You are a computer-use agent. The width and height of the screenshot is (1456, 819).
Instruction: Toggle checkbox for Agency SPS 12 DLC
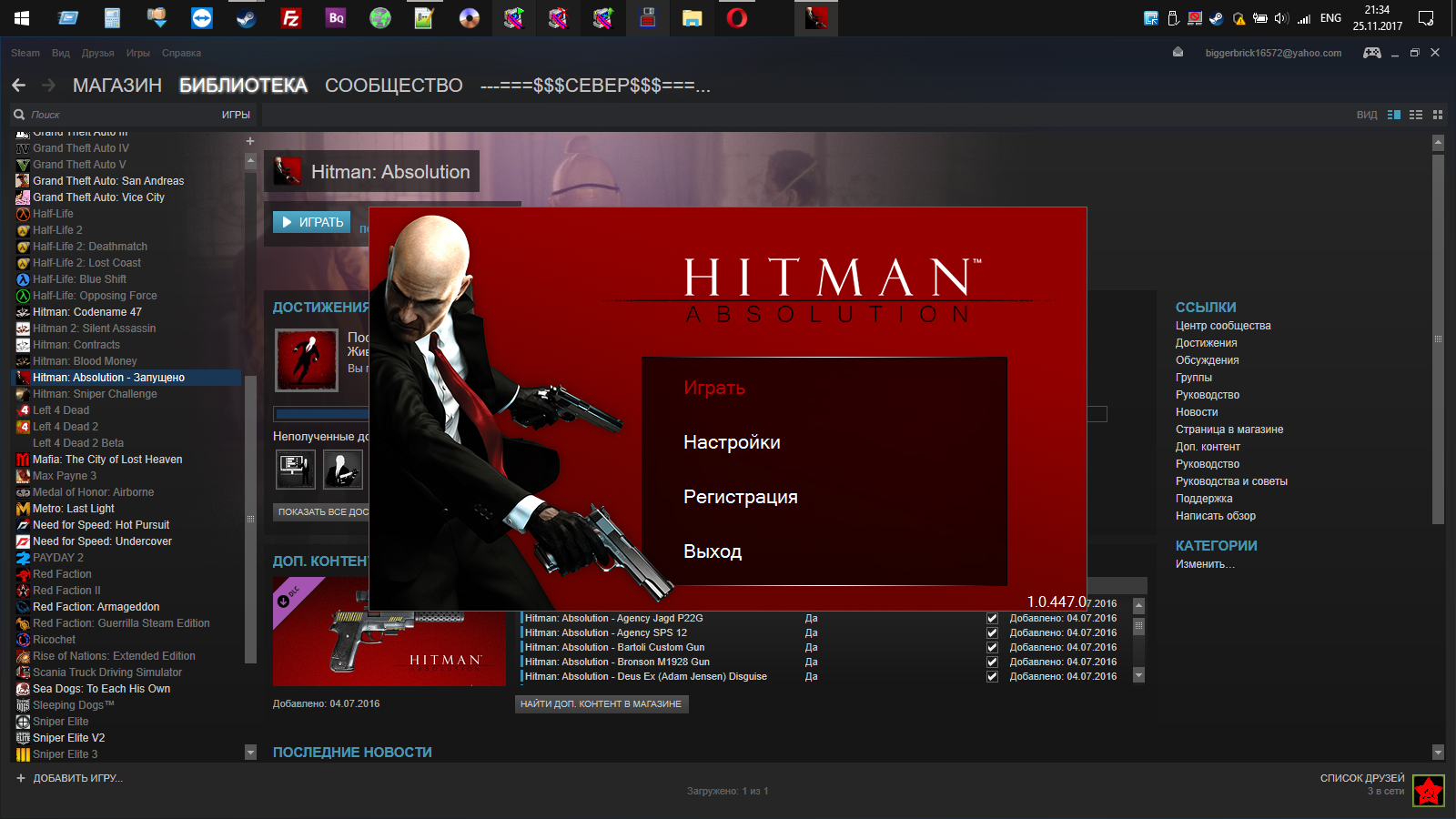(992, 632)
